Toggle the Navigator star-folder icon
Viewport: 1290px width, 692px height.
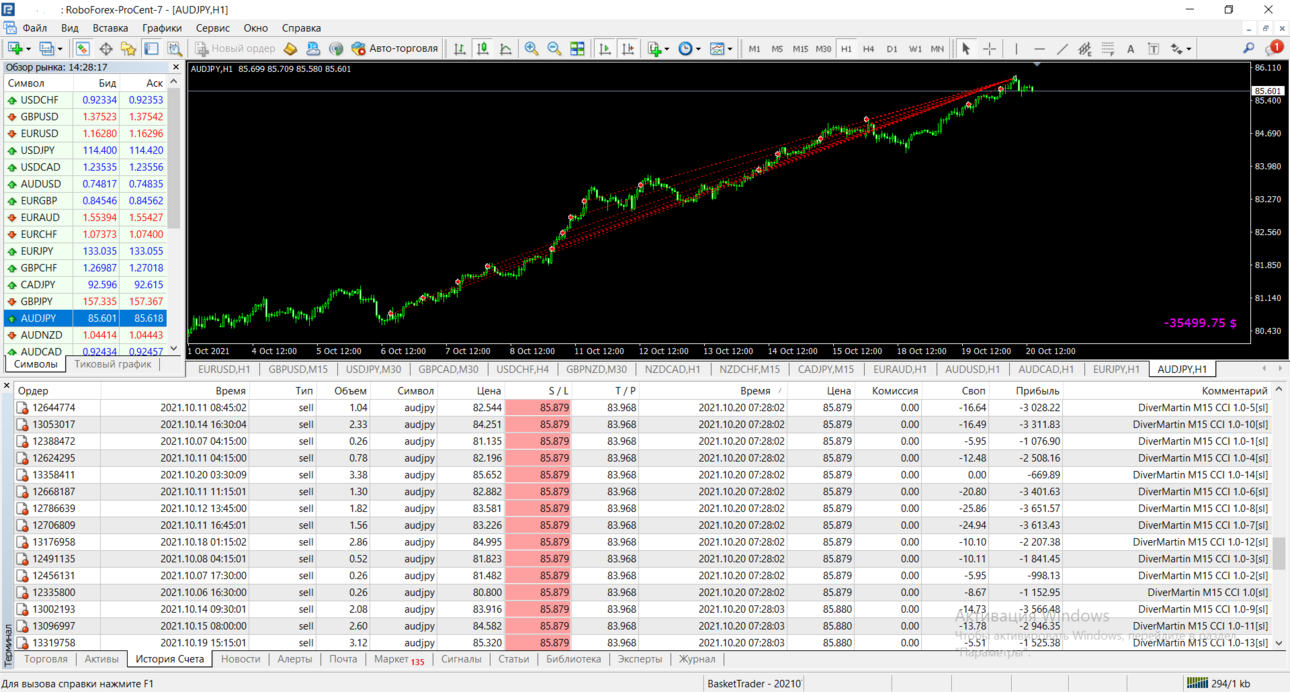tap(128, 48)
